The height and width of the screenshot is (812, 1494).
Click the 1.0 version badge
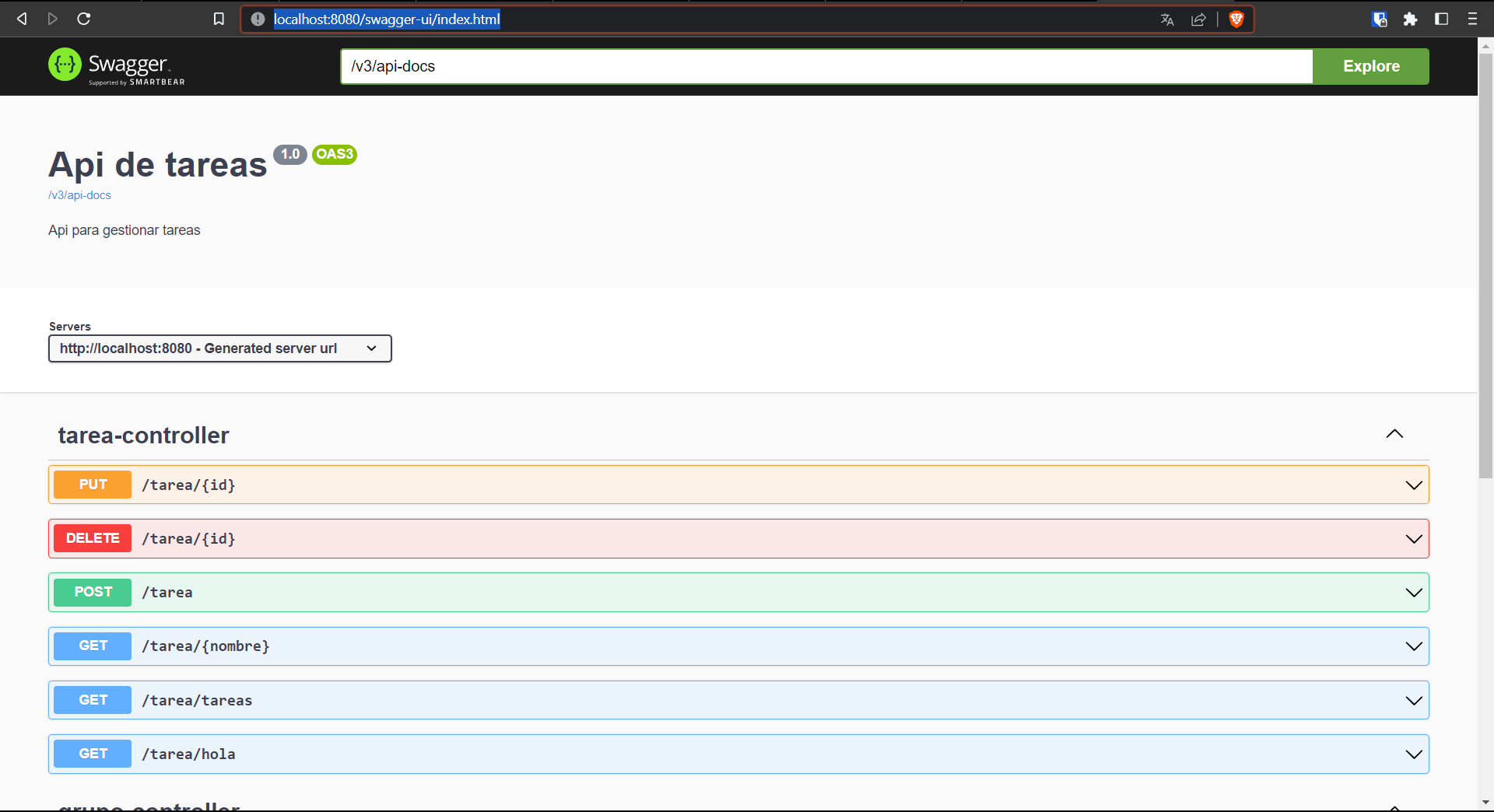pyautogui.click(x=290, y=154)
